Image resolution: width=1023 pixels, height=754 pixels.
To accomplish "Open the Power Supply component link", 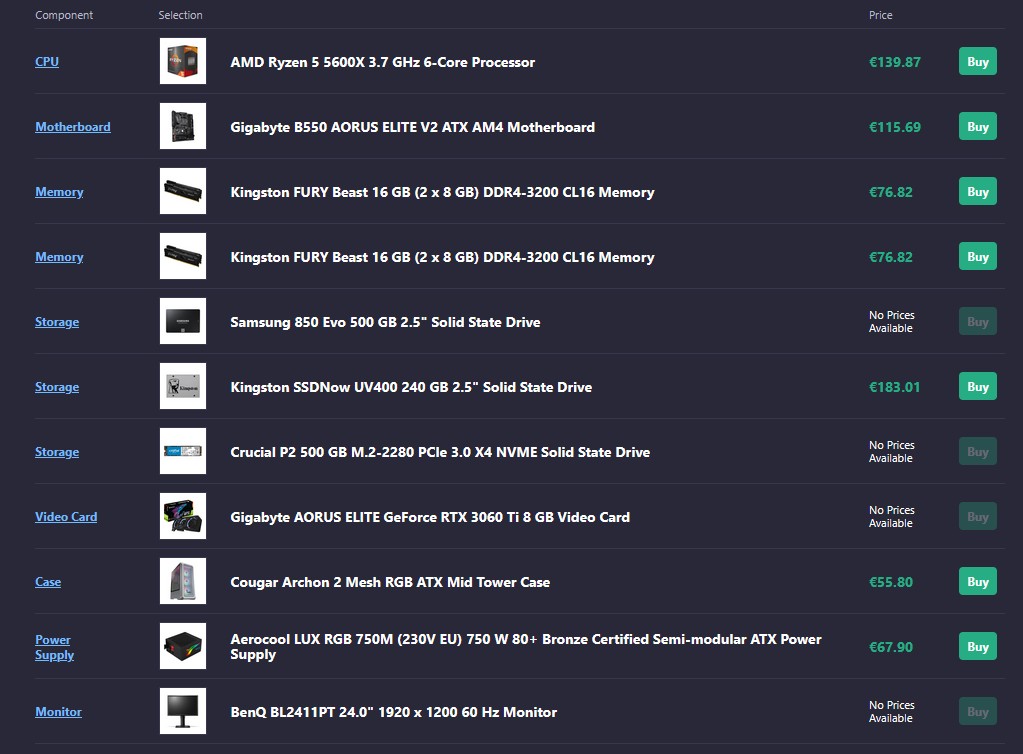I will [x=54, y=647].
